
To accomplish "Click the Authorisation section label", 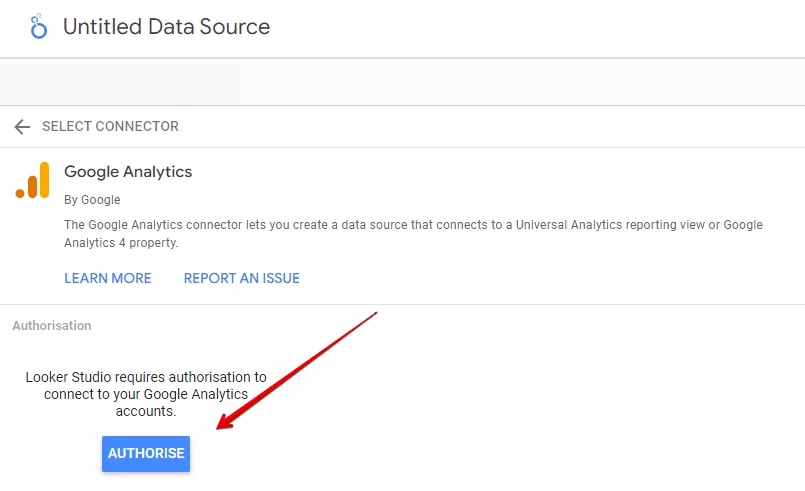I will (52, 326).
